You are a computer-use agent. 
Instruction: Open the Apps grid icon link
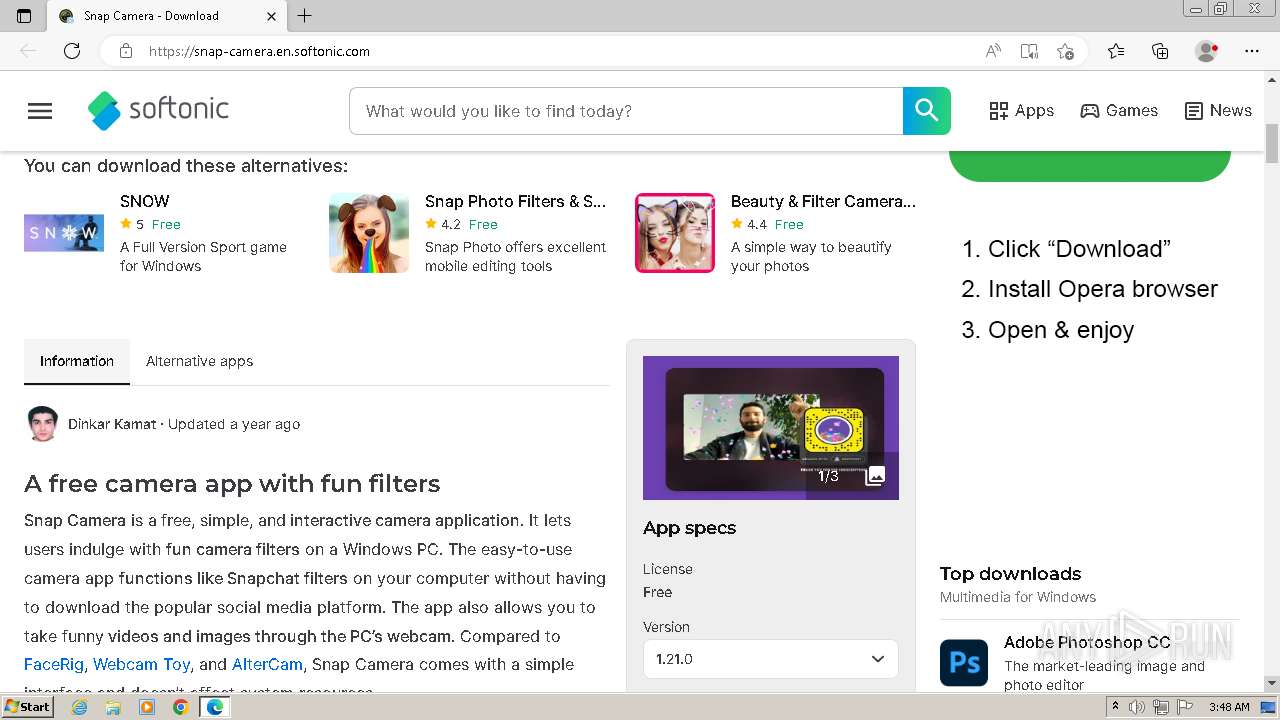[1021, 111]
